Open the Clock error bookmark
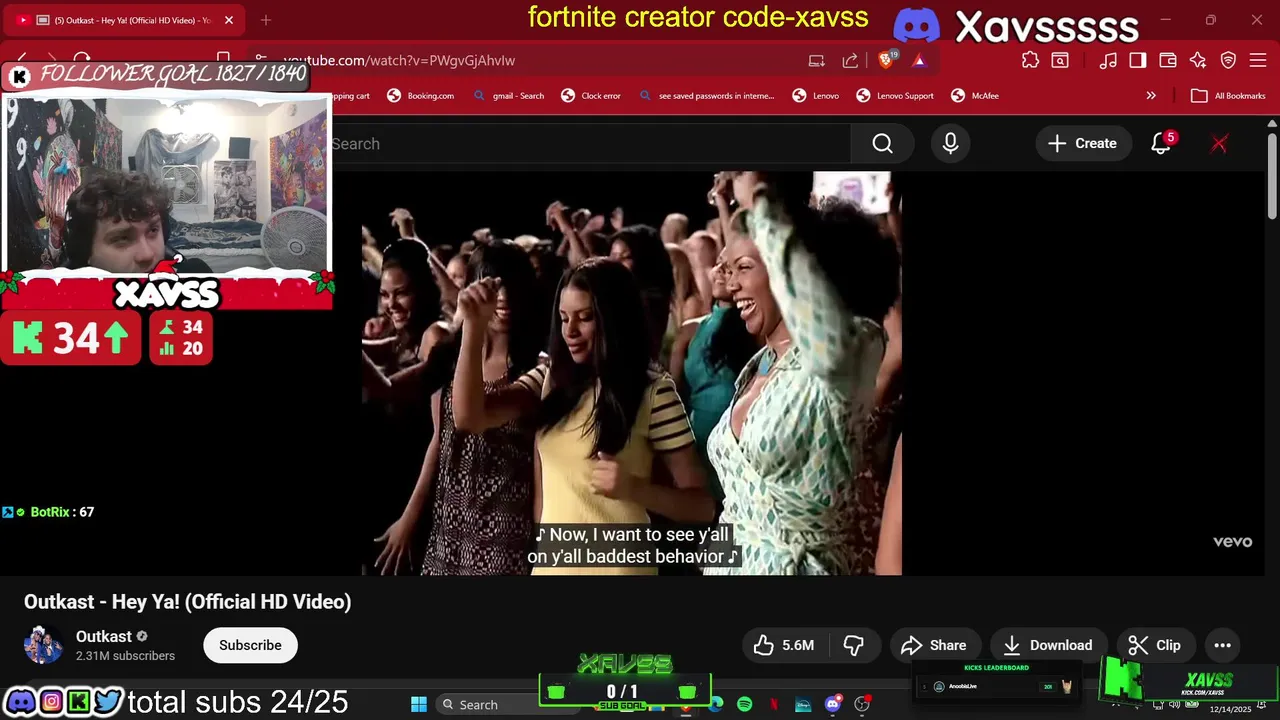The width and height of the screenshot is (1280, 720). (591, 96)
